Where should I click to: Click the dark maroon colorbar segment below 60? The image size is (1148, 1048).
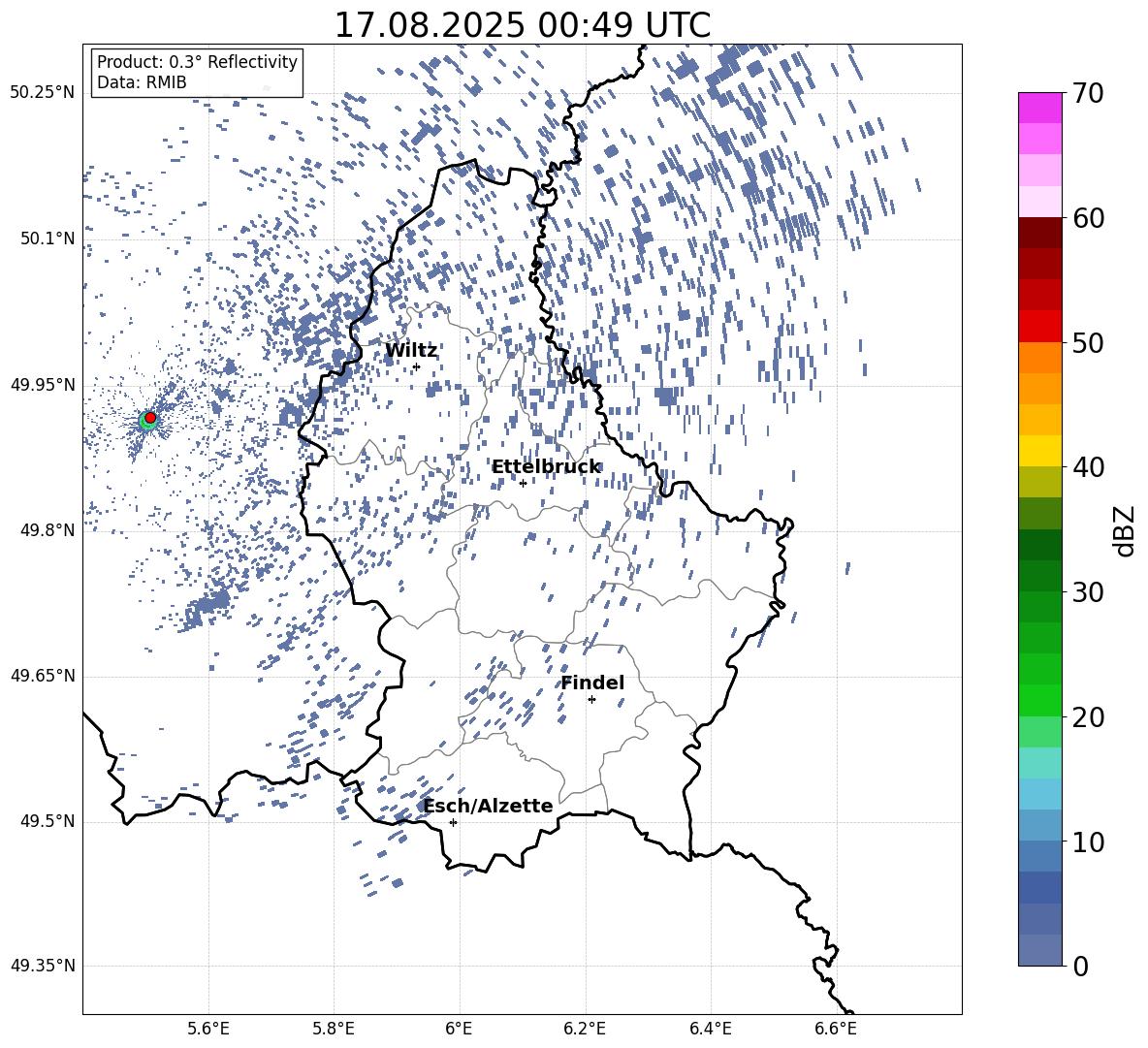click(x=1040, y=233)
